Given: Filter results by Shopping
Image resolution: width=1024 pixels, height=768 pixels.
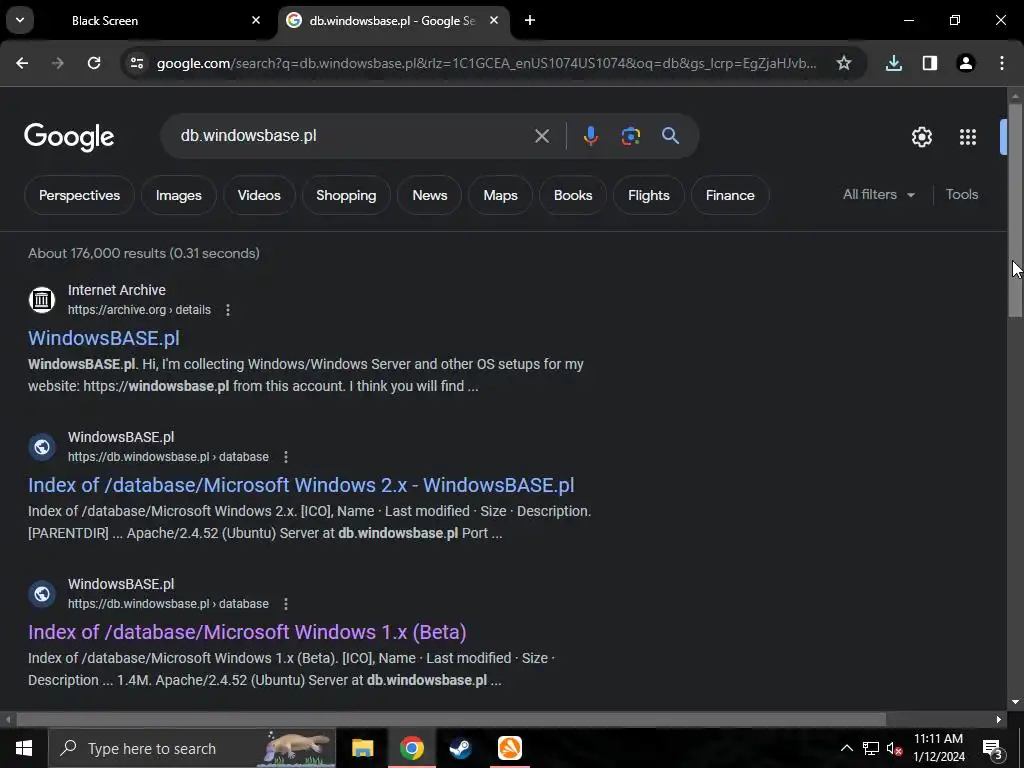Looking at the screenshot, I should (x=346, y=195).
